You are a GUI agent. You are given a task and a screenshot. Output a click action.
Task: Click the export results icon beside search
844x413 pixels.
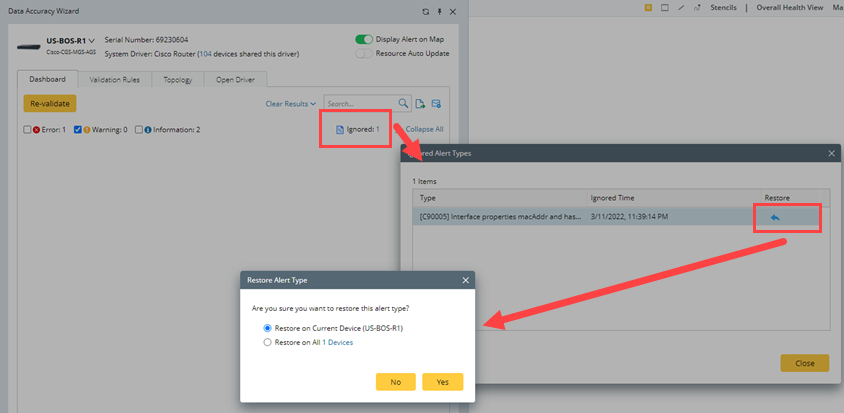421,103
